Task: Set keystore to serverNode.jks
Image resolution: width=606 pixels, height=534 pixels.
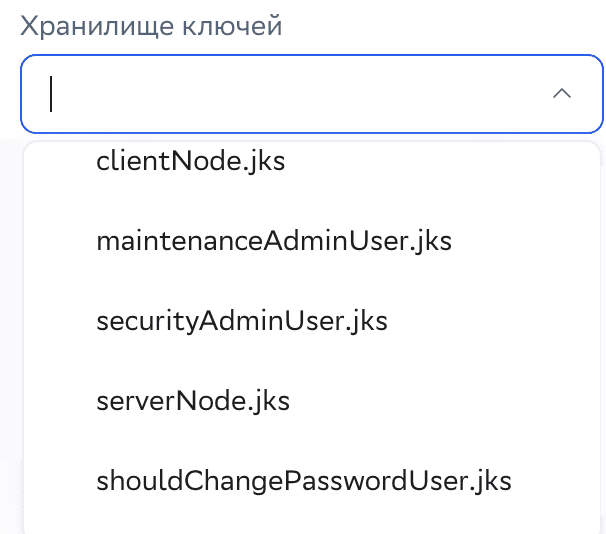Action: (193, 401)
